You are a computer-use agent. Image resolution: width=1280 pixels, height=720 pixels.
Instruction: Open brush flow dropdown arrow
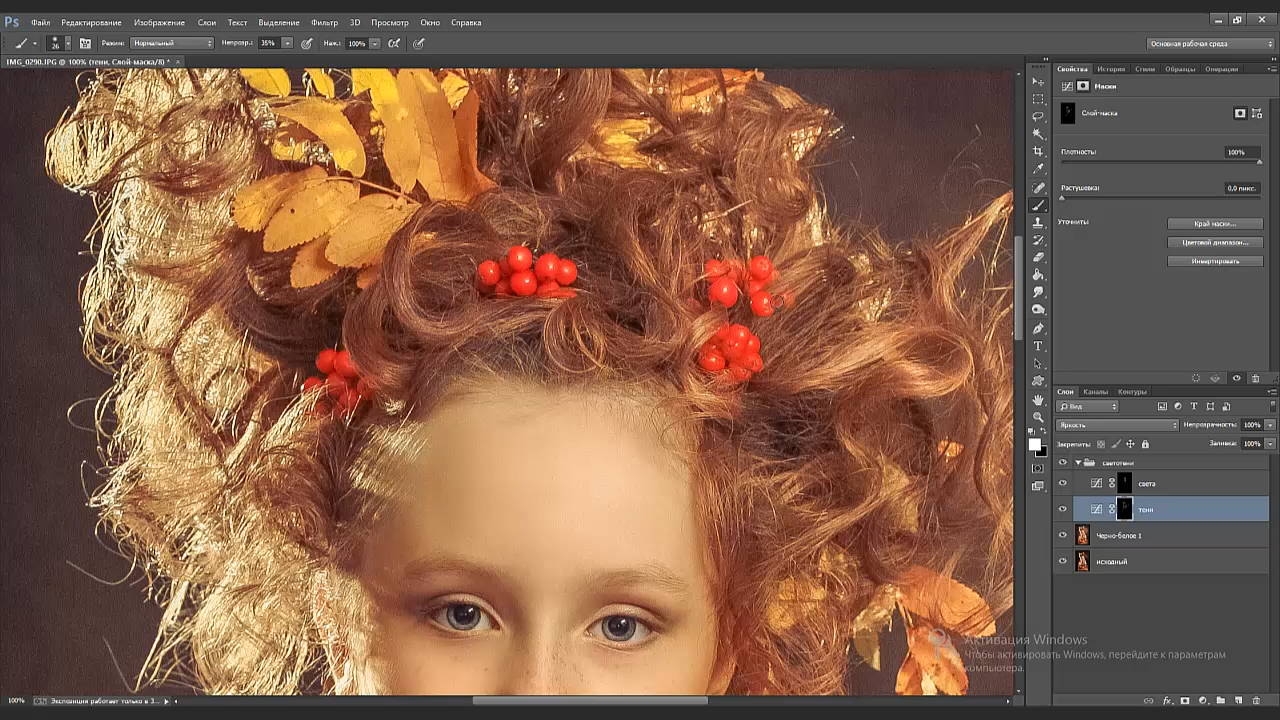pos(375,43)
